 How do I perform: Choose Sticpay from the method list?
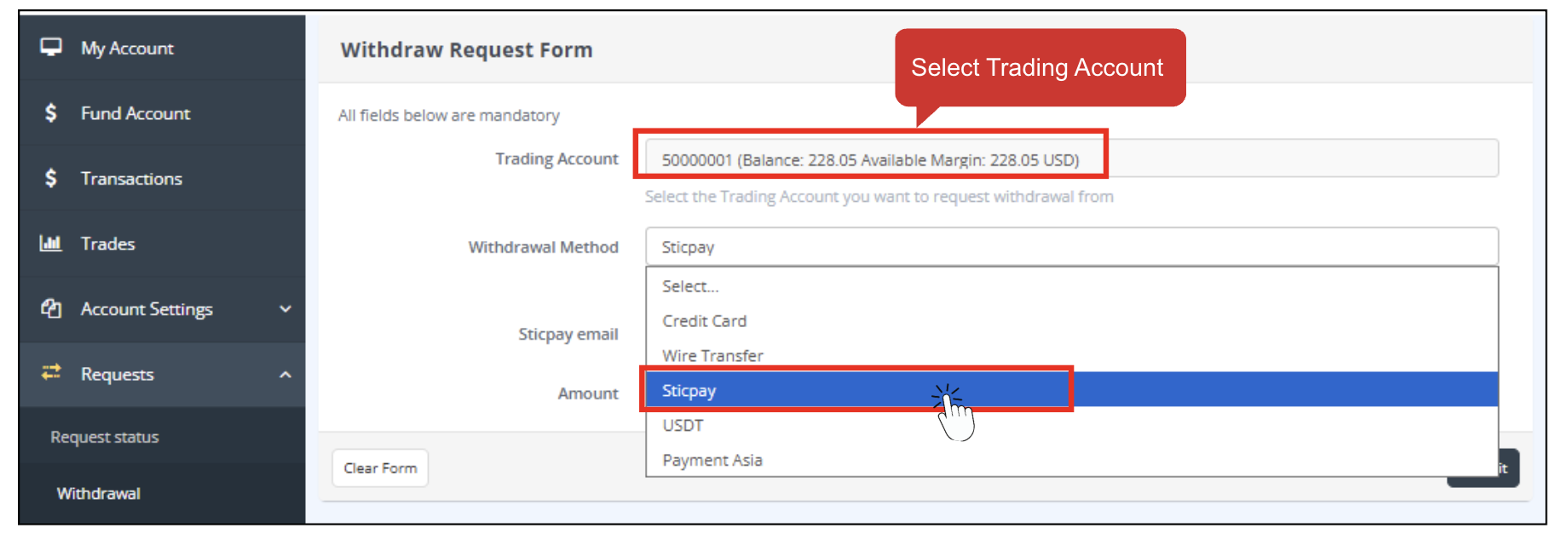(x=689, y=391)
